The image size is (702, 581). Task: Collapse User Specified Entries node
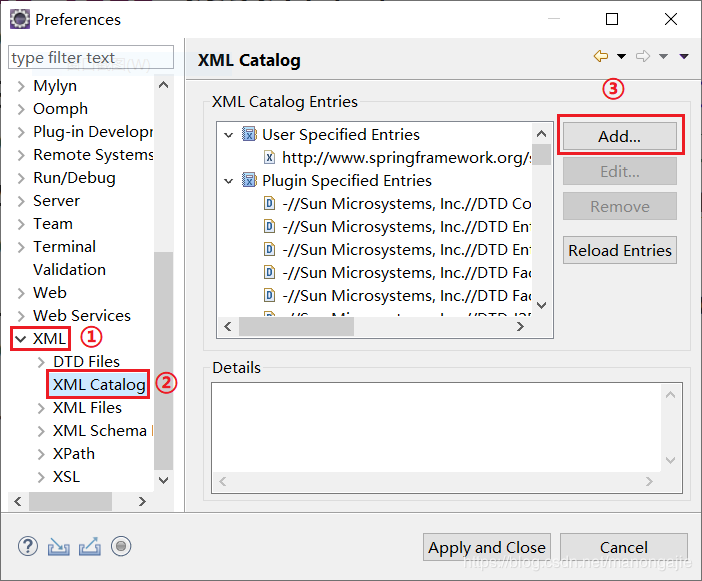229,135
